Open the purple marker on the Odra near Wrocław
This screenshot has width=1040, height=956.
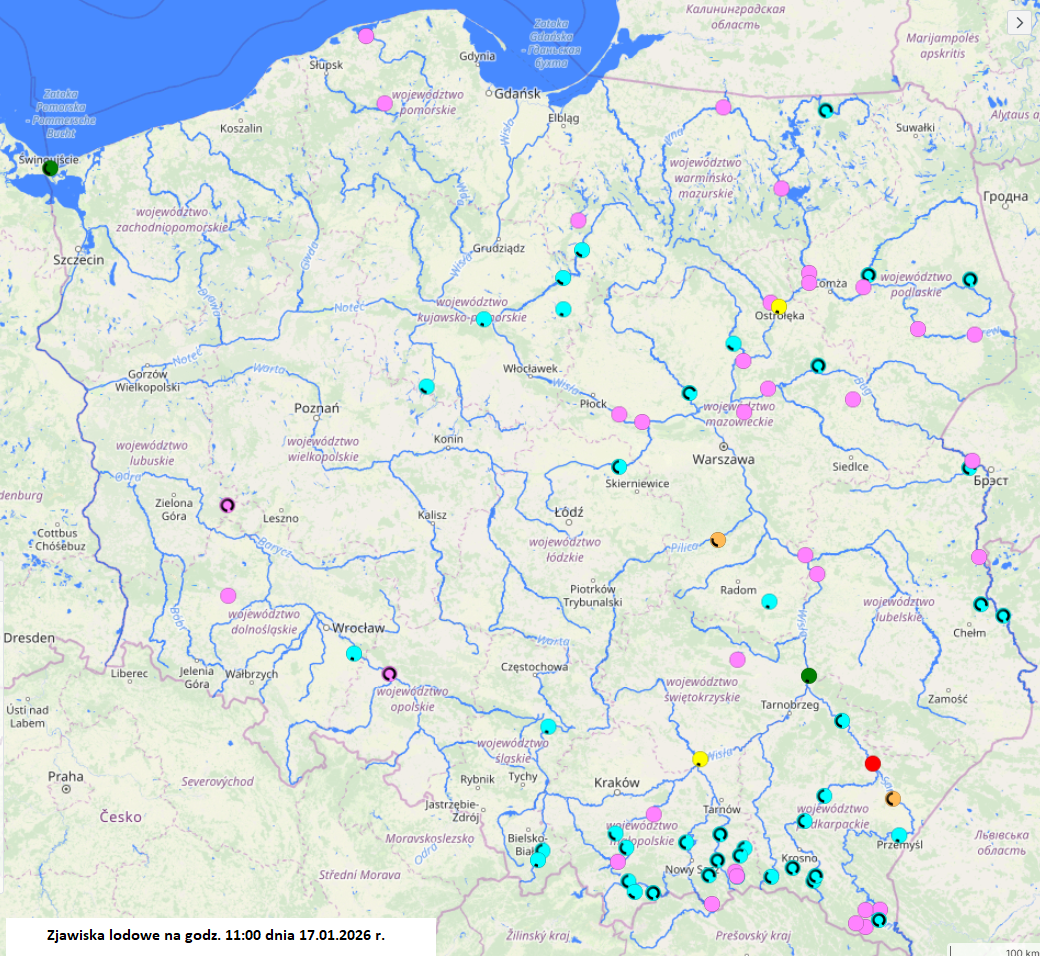point(390,672)
